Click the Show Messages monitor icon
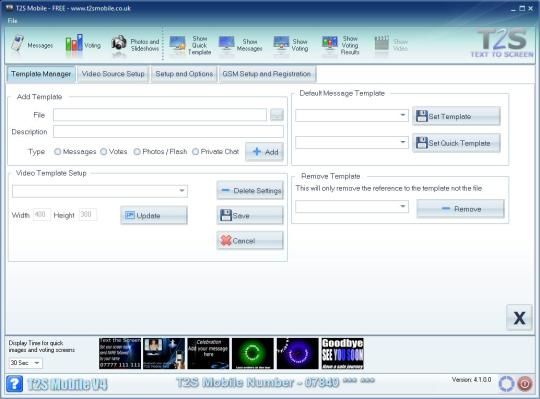The height and width of the screenshot is (399, 540). click(227, 45)
